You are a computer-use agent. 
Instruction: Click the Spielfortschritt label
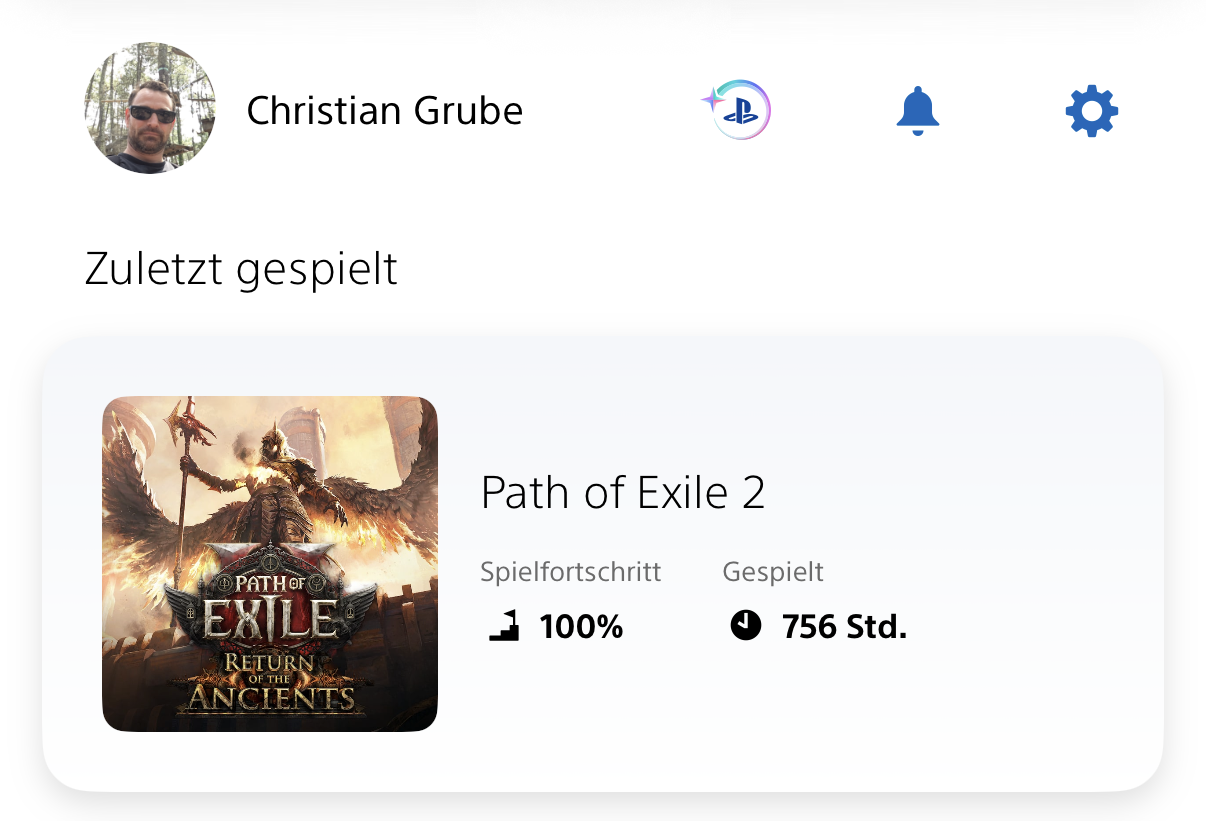[x=571, y=572]
